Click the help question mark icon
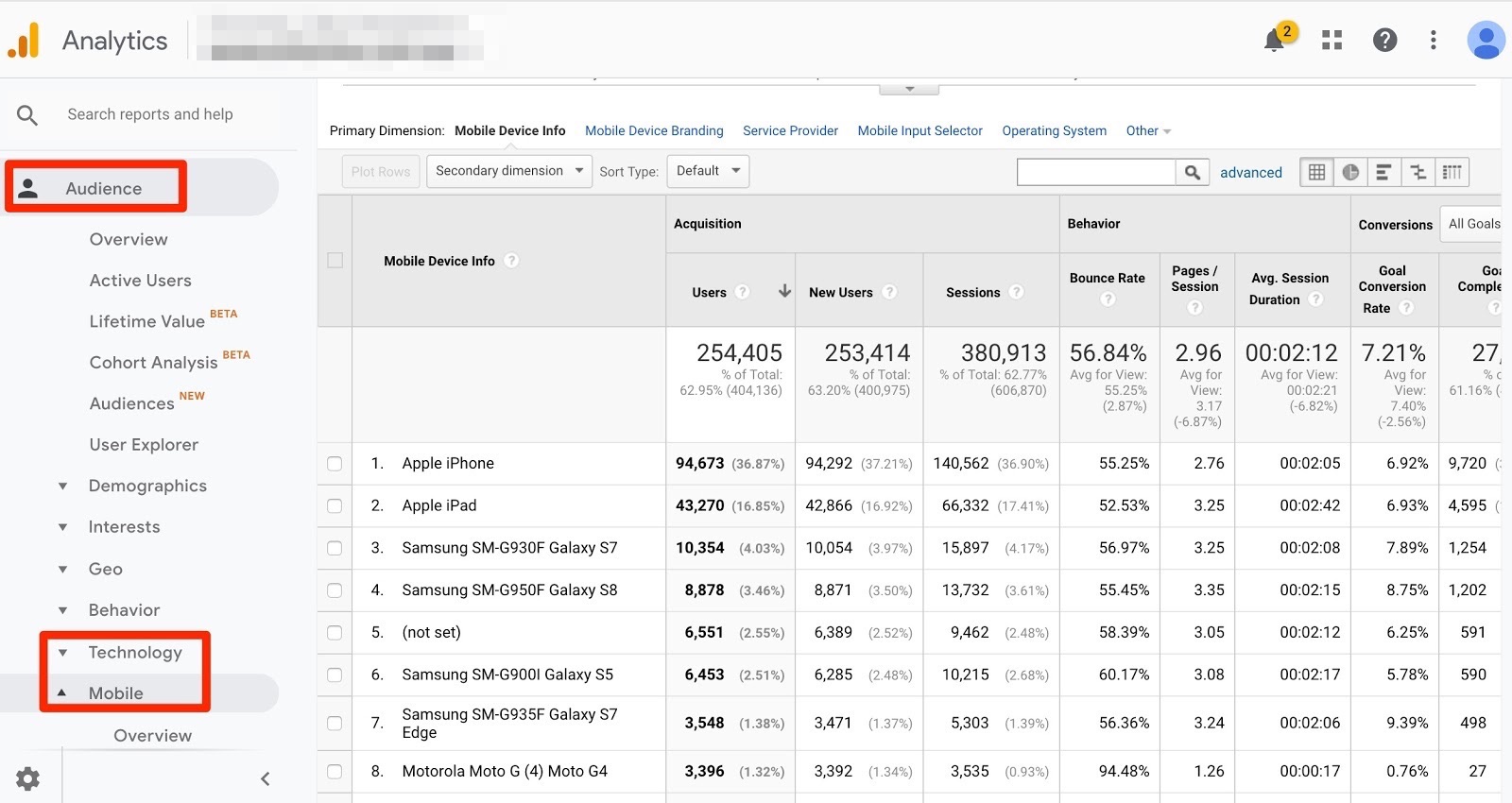Viewport: 1512px width, 803px height. pos(1384,40)
